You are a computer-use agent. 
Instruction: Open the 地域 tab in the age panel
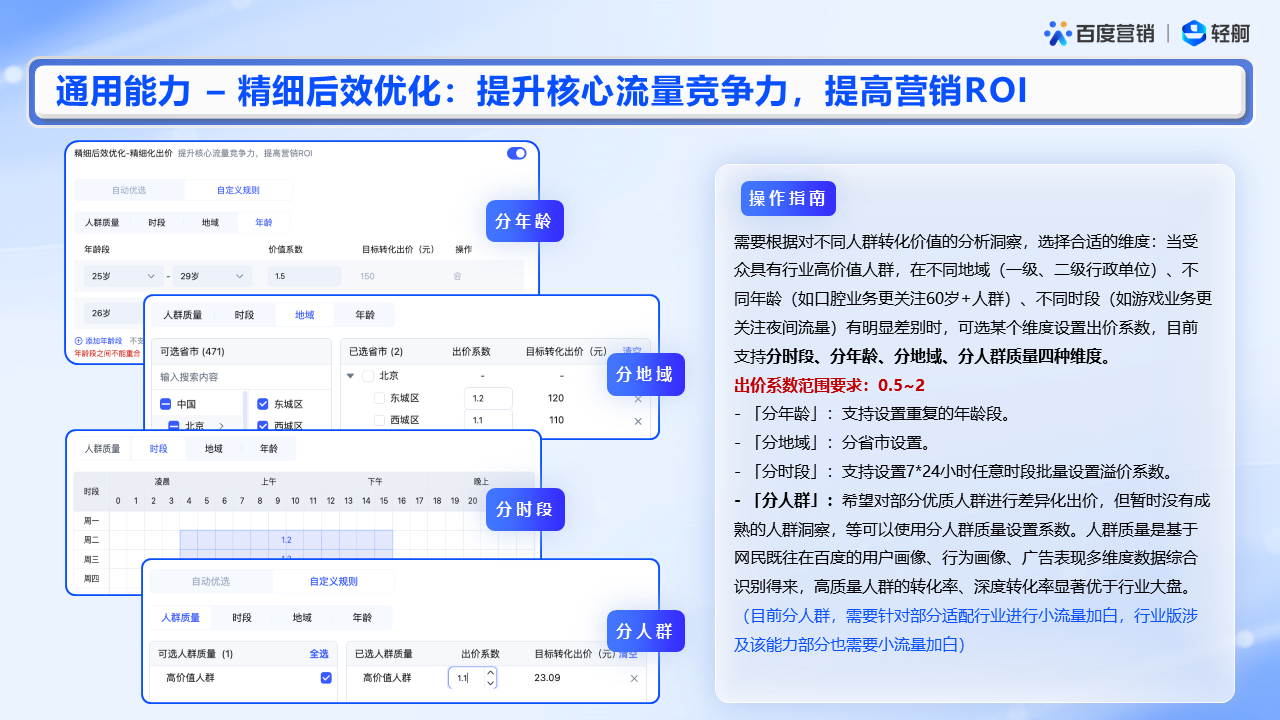pyautogui.click(x=210, y=222)
